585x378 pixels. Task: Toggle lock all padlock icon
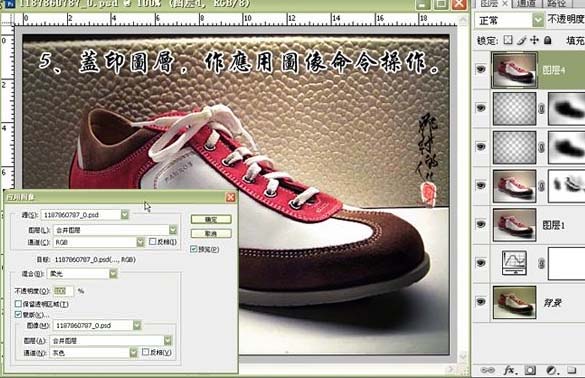(x=547, y=40)
